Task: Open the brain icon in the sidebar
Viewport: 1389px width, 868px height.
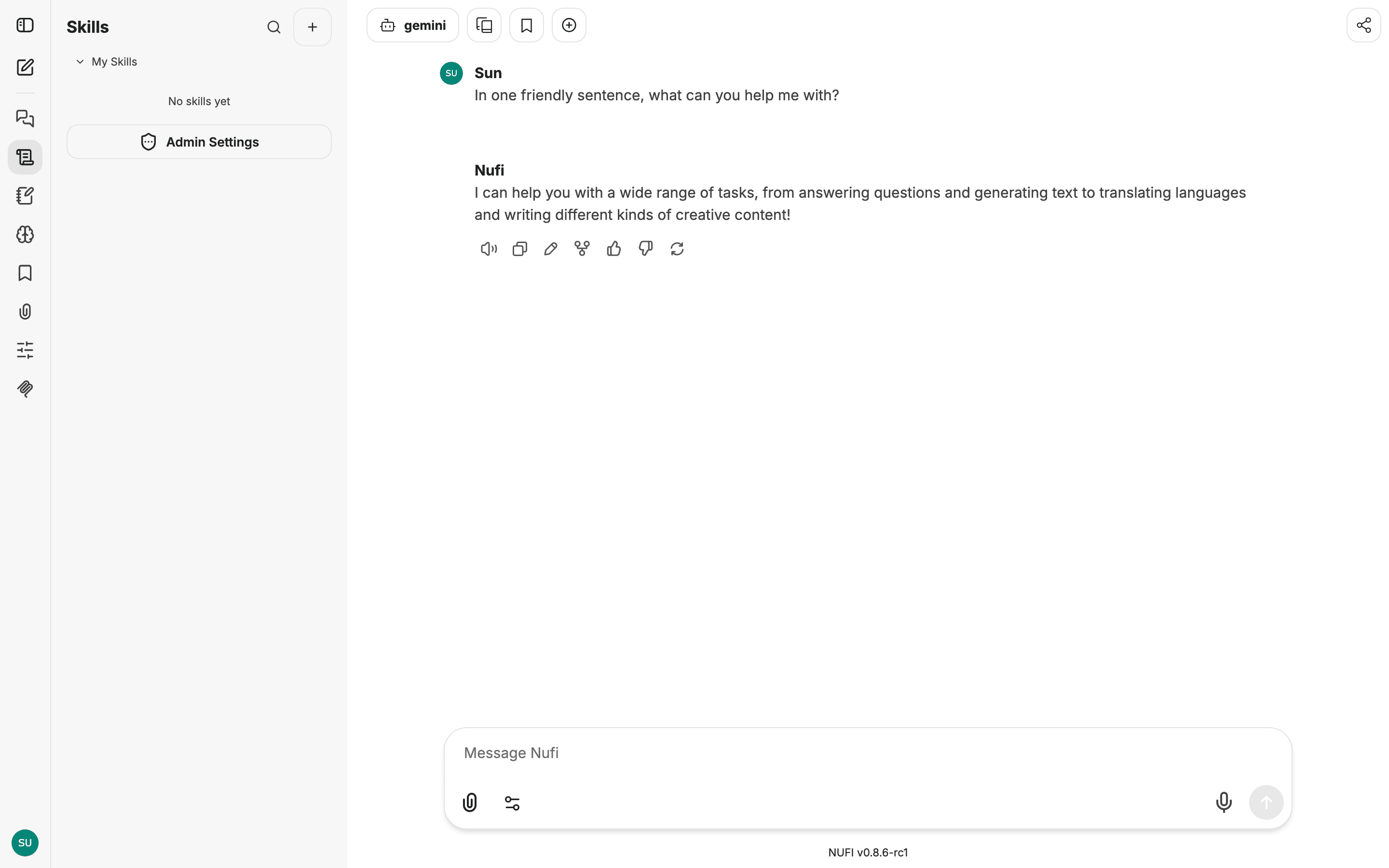Action: tap(25, 234)
